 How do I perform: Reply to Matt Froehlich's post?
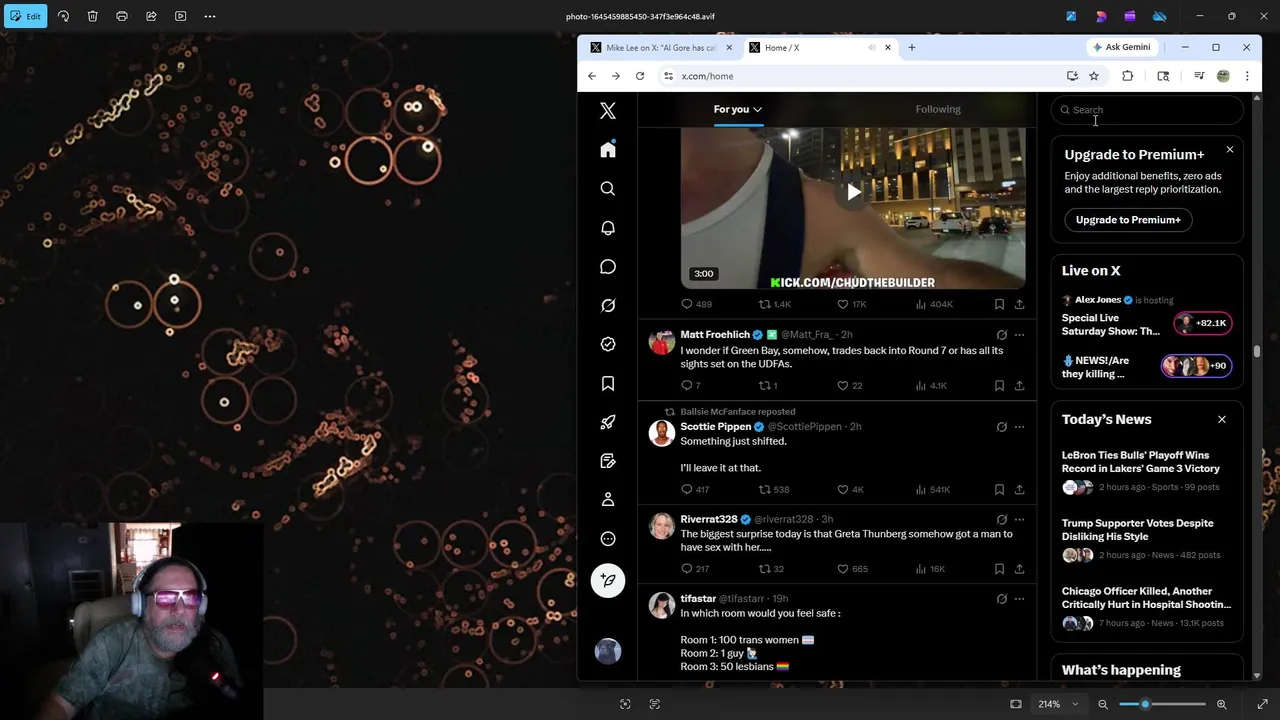(x=687, y=386)
